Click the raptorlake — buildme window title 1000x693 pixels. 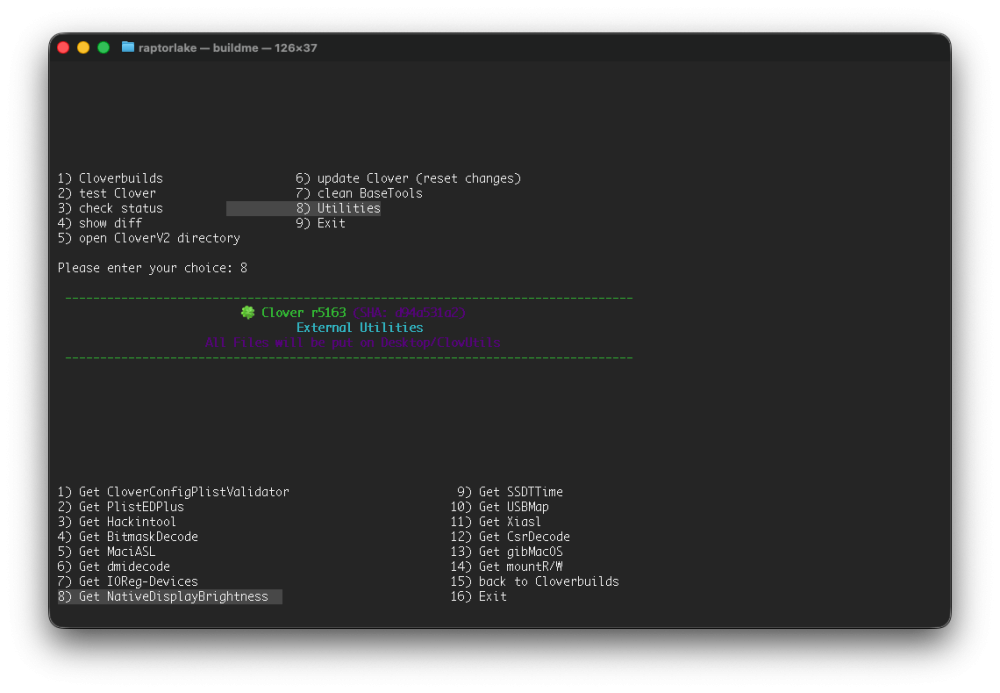(x=228, y=48)
